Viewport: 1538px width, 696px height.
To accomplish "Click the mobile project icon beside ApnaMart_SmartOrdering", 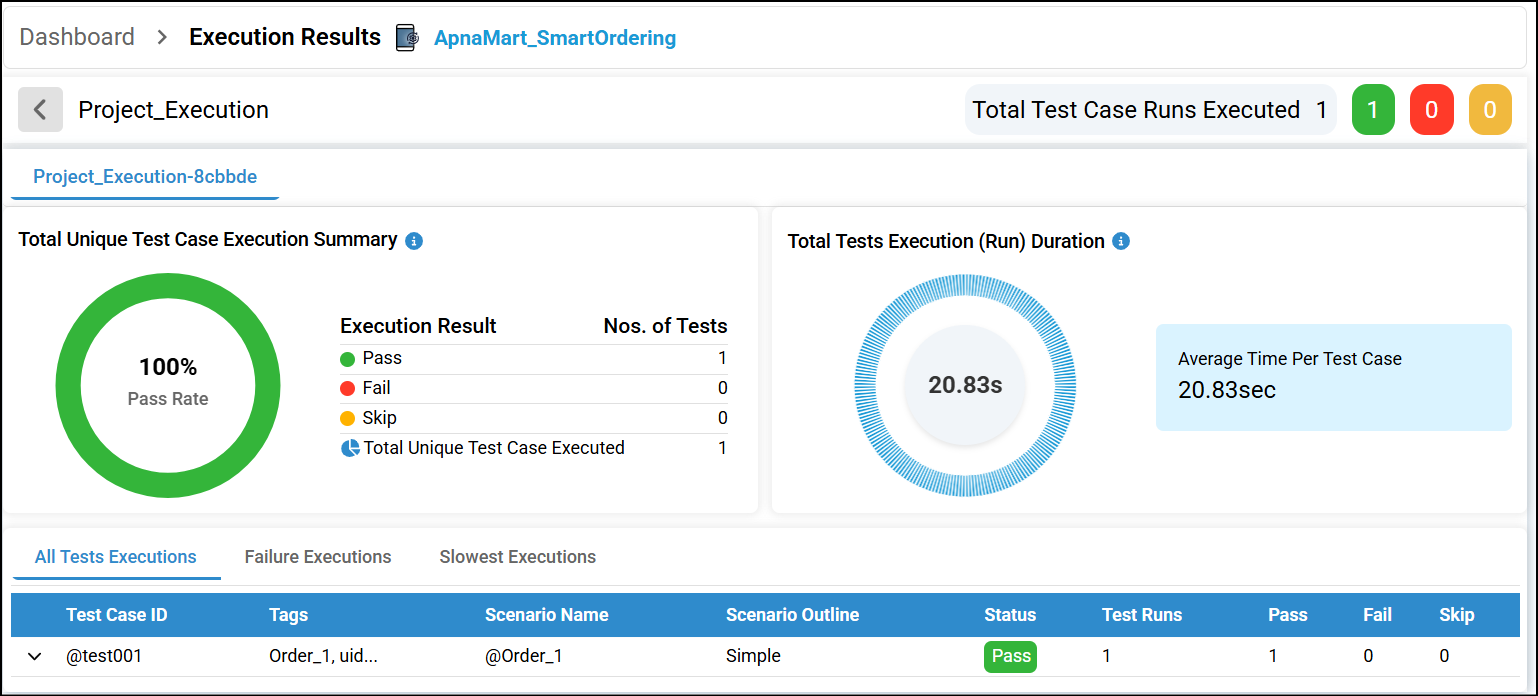I will (x=407, y=38).
